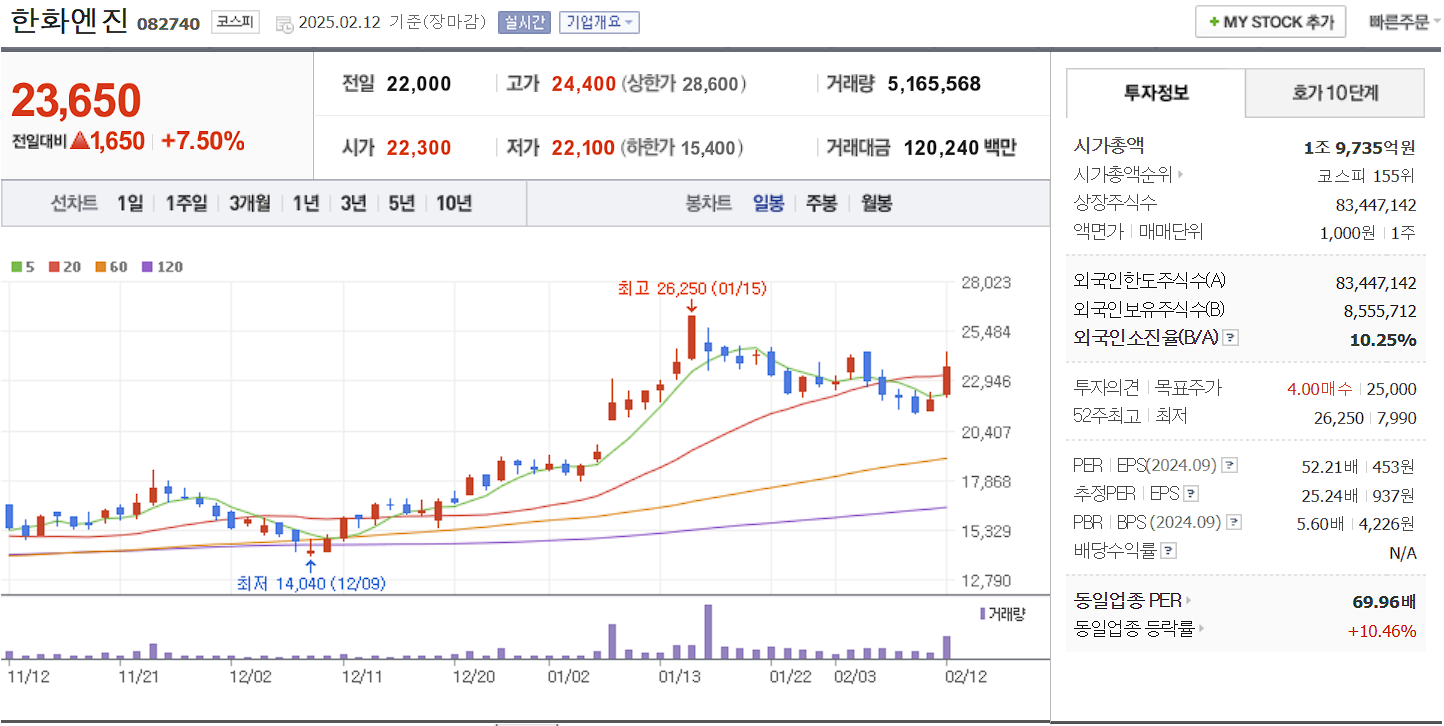Open the EPS(2024.09) help icon

click(x=1230, y=463)
